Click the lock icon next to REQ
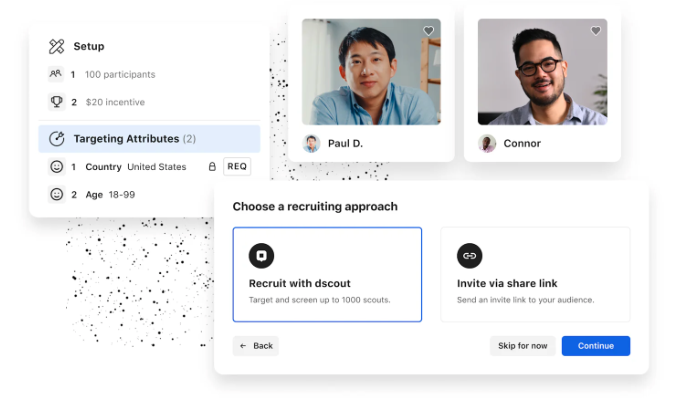 pos(212,167)
